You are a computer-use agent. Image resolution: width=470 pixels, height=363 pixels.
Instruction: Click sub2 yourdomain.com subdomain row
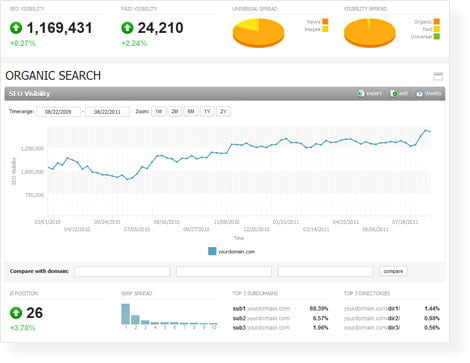(280, 318)
